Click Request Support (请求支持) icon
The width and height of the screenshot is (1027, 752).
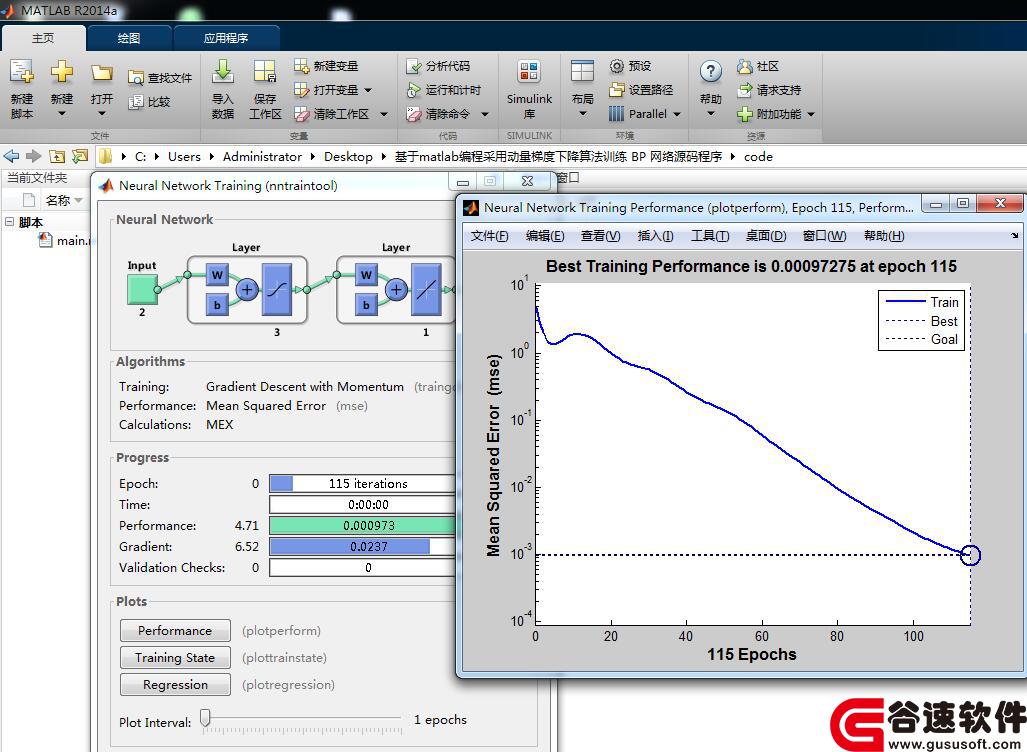click(744, 90)
